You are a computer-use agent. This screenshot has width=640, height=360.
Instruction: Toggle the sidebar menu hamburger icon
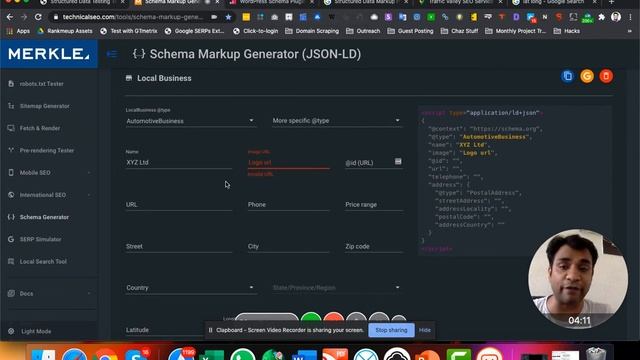click(x=112, y=54)
